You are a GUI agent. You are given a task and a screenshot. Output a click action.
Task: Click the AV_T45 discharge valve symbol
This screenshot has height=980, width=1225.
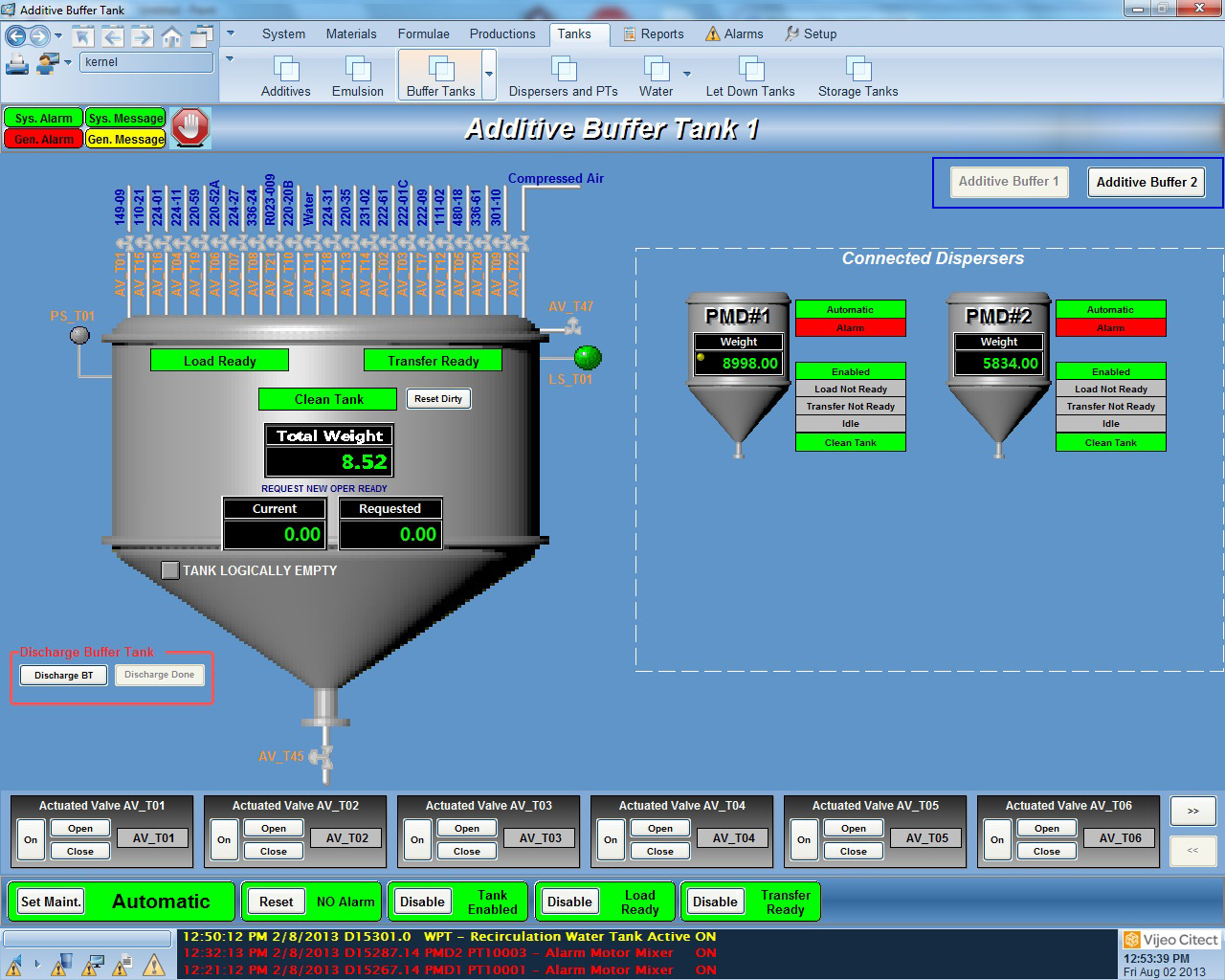pyautogui.click(x=325, y=758)
